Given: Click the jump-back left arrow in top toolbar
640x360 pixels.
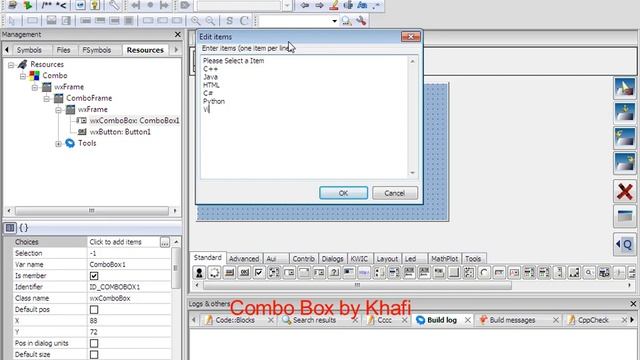Looking at the screenshot, I should click(x=304, y=5).
